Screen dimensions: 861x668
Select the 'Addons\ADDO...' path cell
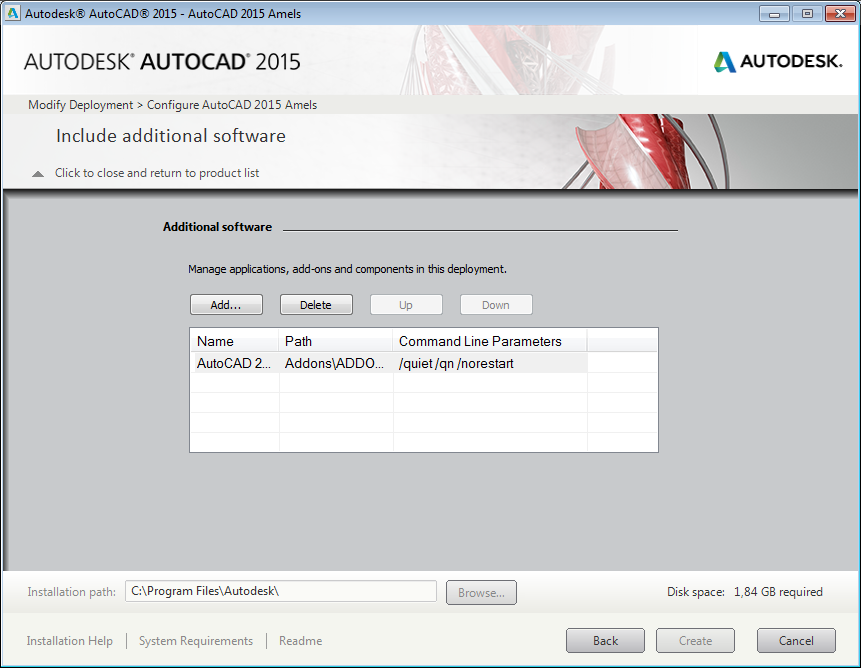(x=336, y=363)
